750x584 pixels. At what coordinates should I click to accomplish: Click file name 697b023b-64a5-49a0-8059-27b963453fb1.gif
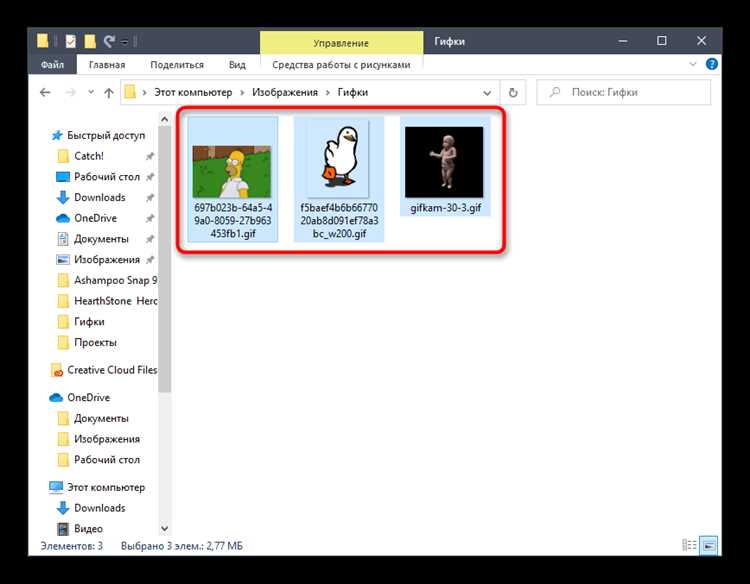click(x=233, y=220)
